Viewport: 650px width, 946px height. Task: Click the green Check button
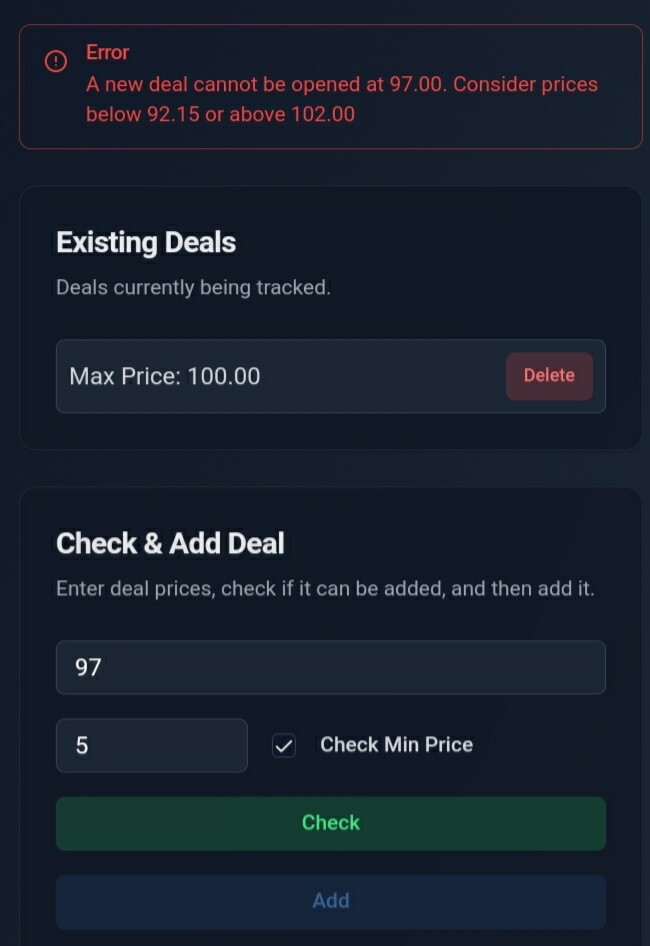(331, 824)
